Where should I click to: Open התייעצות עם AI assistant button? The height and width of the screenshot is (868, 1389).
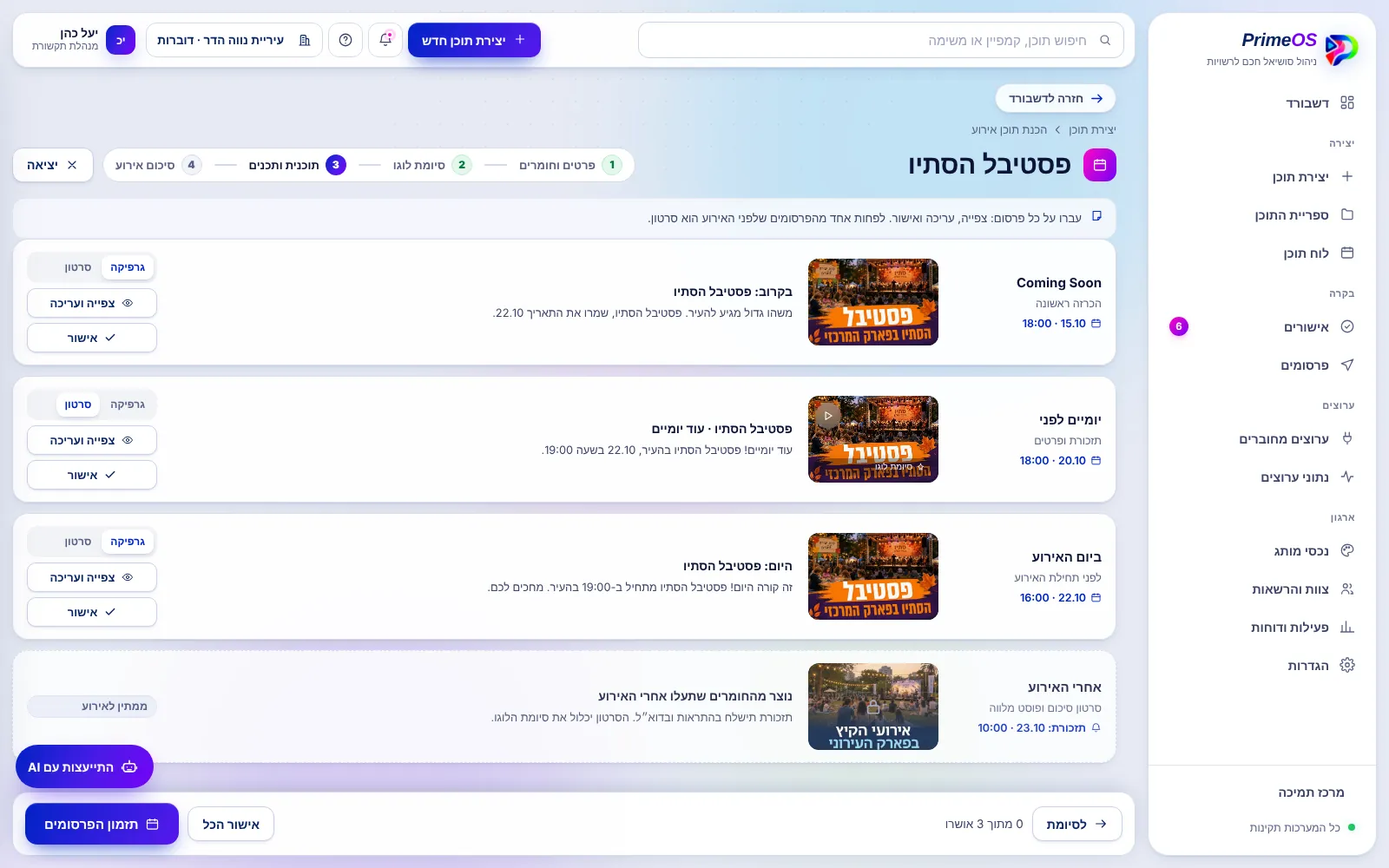84,766
